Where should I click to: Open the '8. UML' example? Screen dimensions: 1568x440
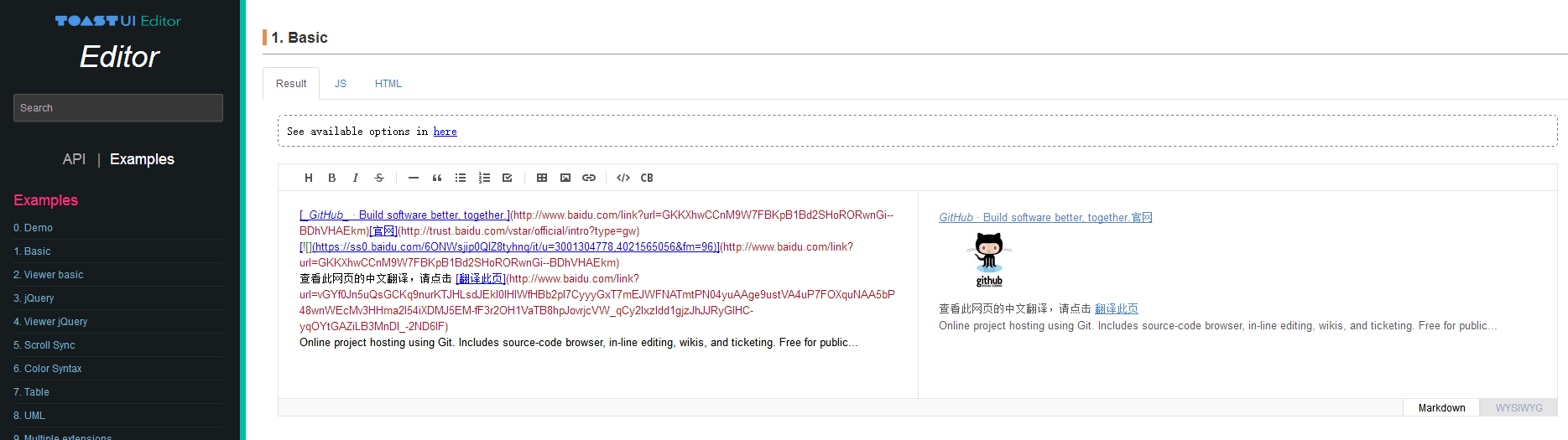click(29, 416)
